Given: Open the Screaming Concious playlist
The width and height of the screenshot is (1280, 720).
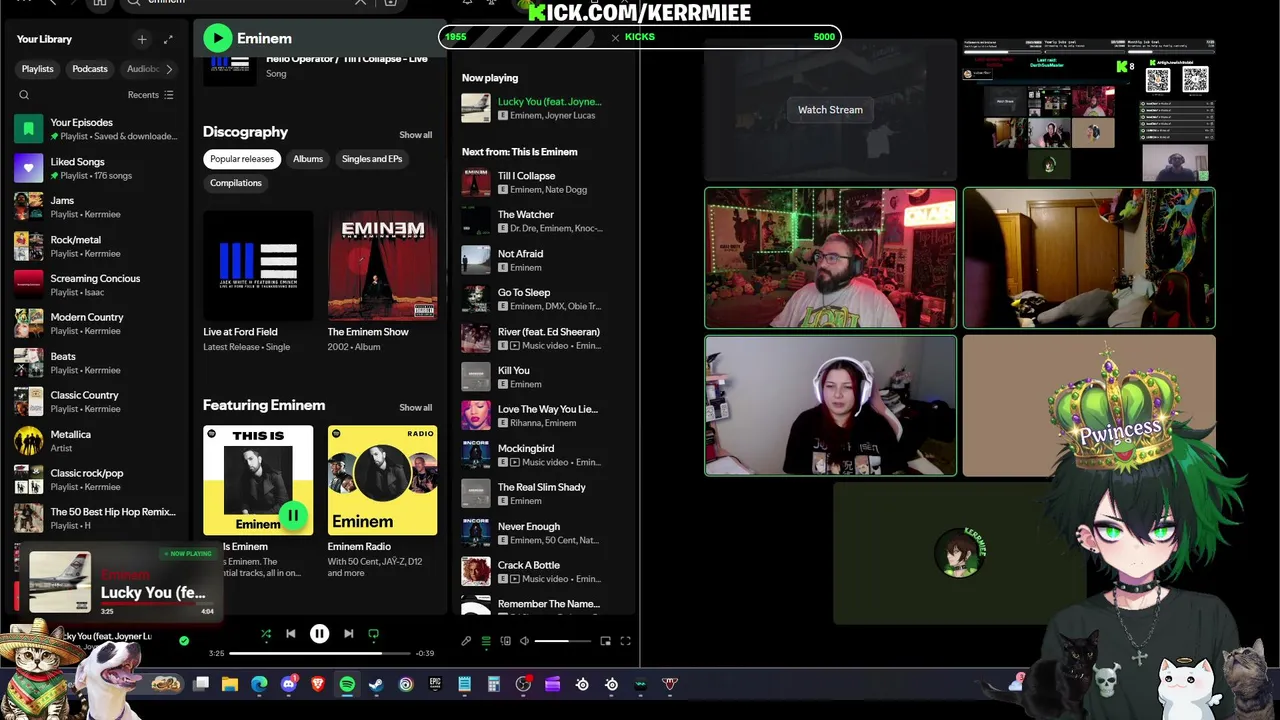Looking at the screenshot, I should [x=96, y=285].
